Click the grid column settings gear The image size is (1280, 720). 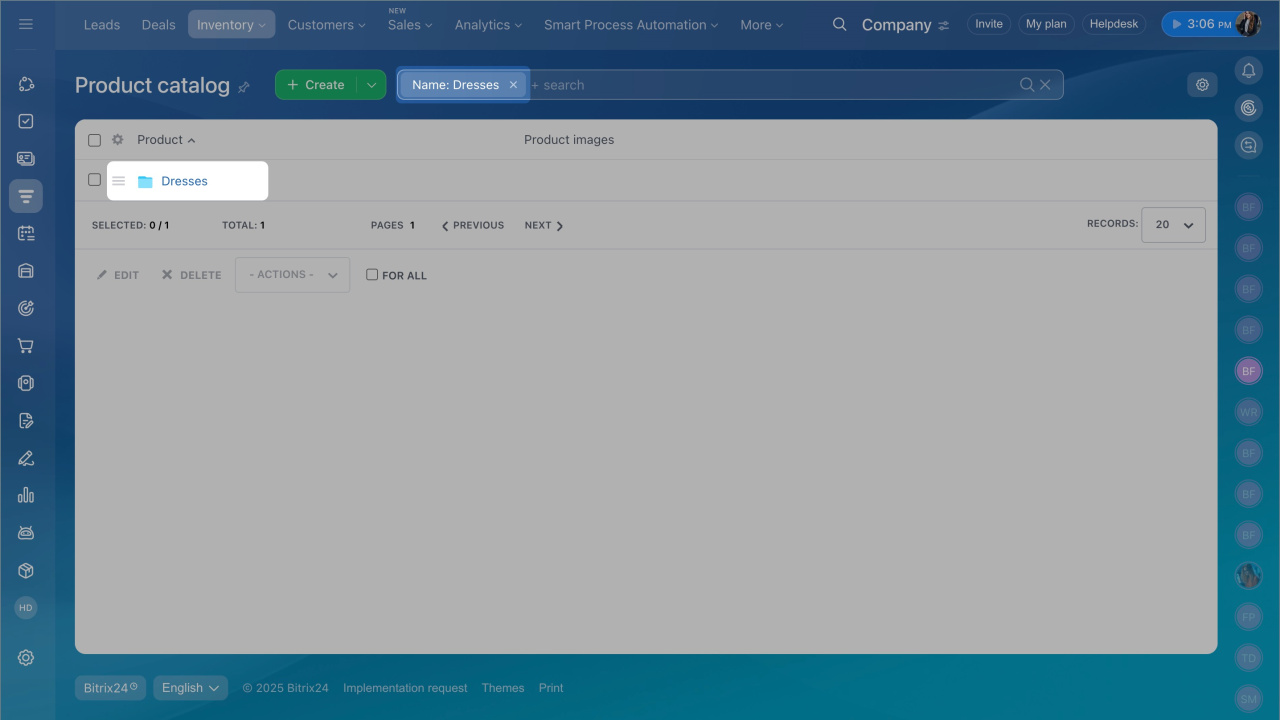coord(117,140)
